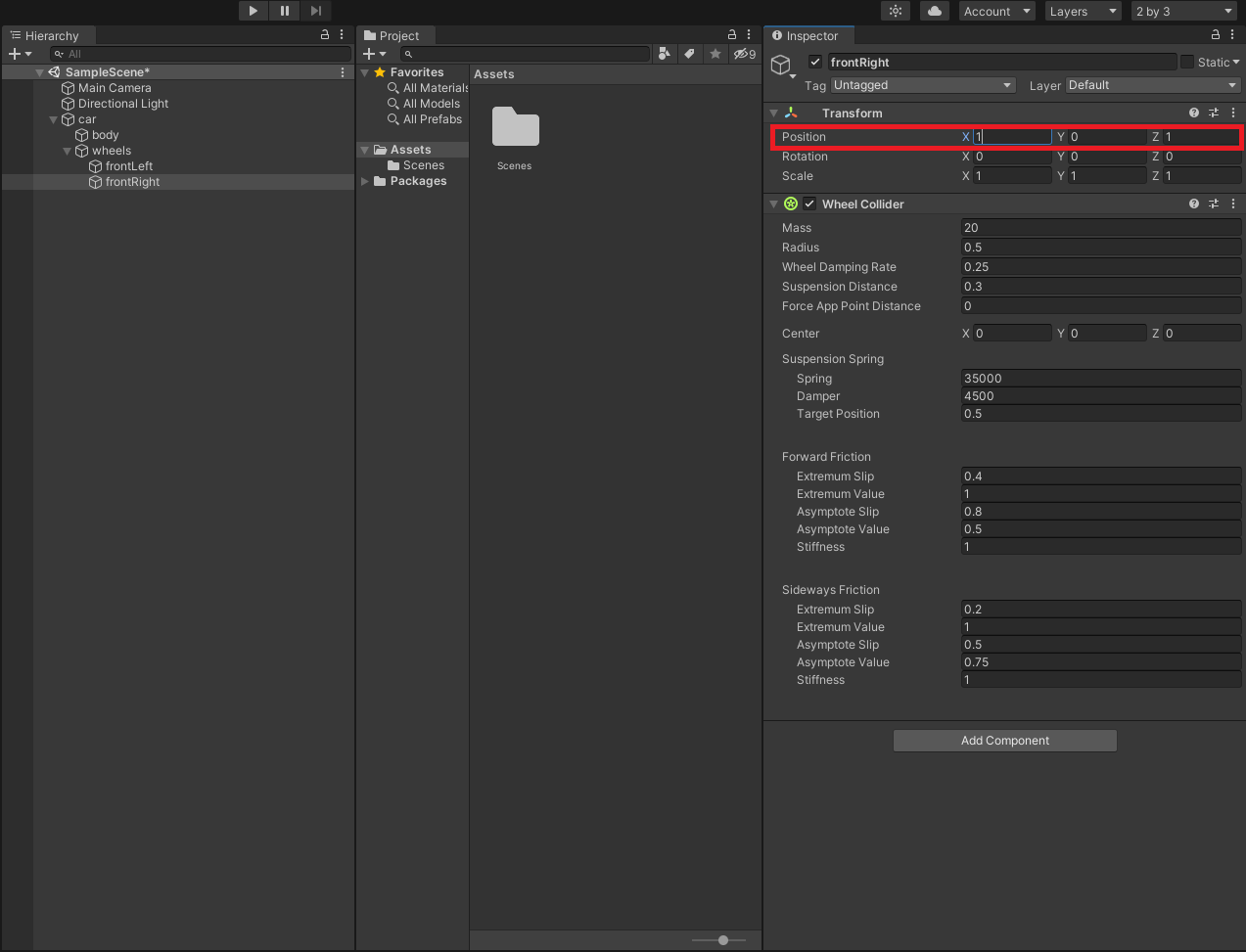Screen dimensions: 1246x952
Task: Open the Layers dropdown
Action: 1083,11
